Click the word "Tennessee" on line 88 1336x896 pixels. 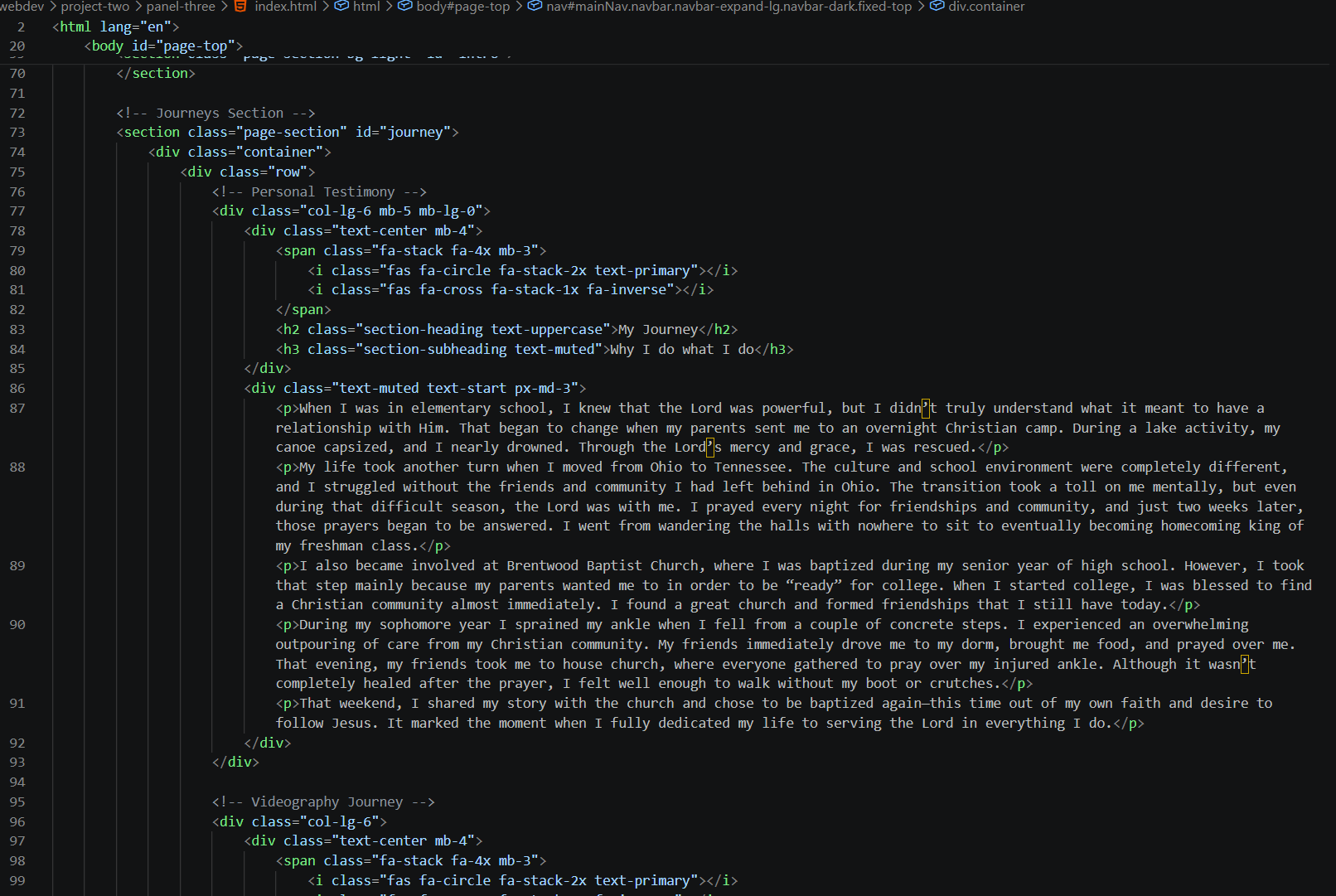click(751, 467)
